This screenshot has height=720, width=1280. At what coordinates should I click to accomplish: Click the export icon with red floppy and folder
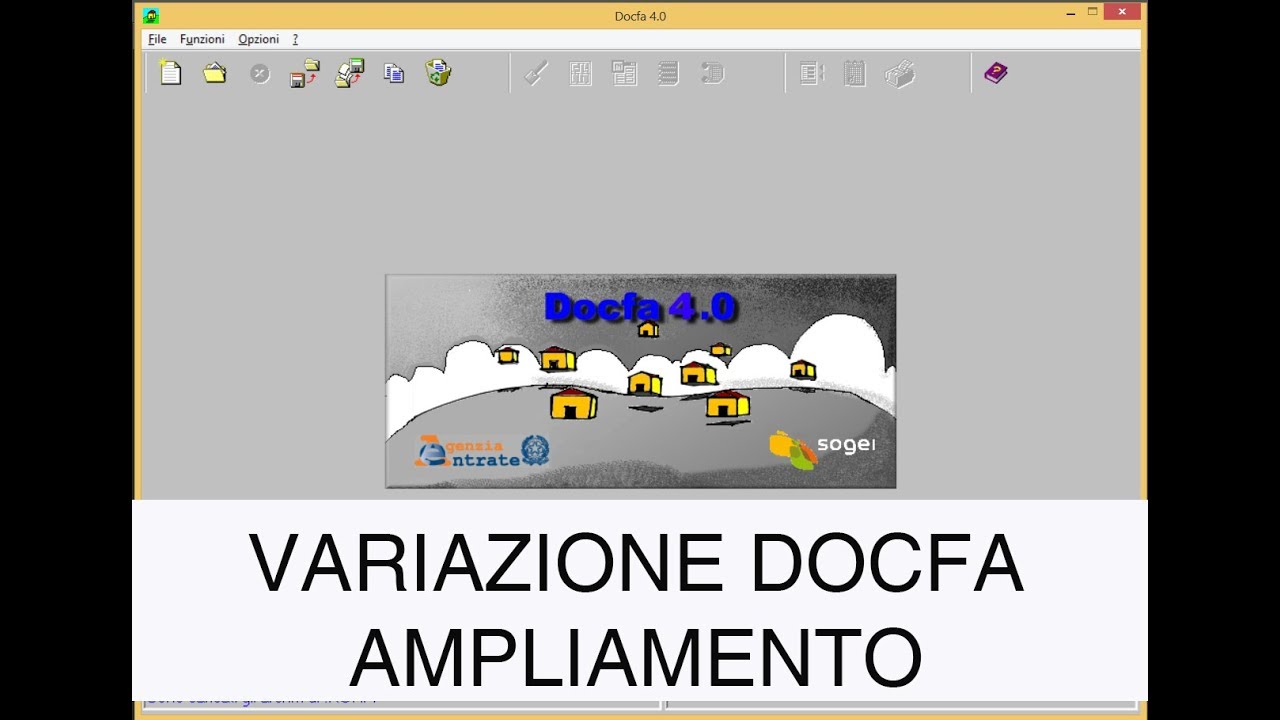pos(305,73)
